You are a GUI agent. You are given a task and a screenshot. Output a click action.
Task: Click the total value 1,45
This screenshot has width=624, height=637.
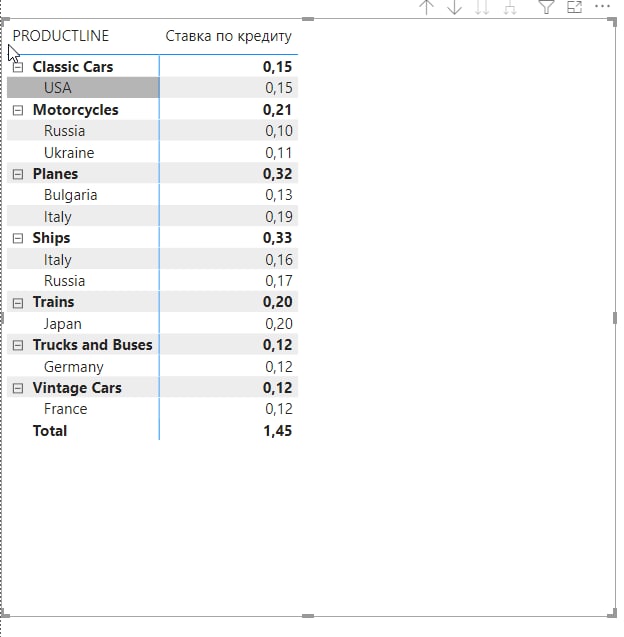pyautogui.click(x=277, y=431)
